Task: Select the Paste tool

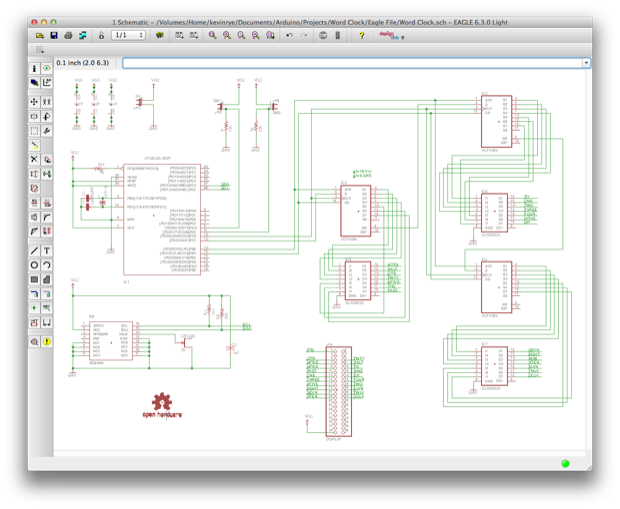Action: point(34,146)
